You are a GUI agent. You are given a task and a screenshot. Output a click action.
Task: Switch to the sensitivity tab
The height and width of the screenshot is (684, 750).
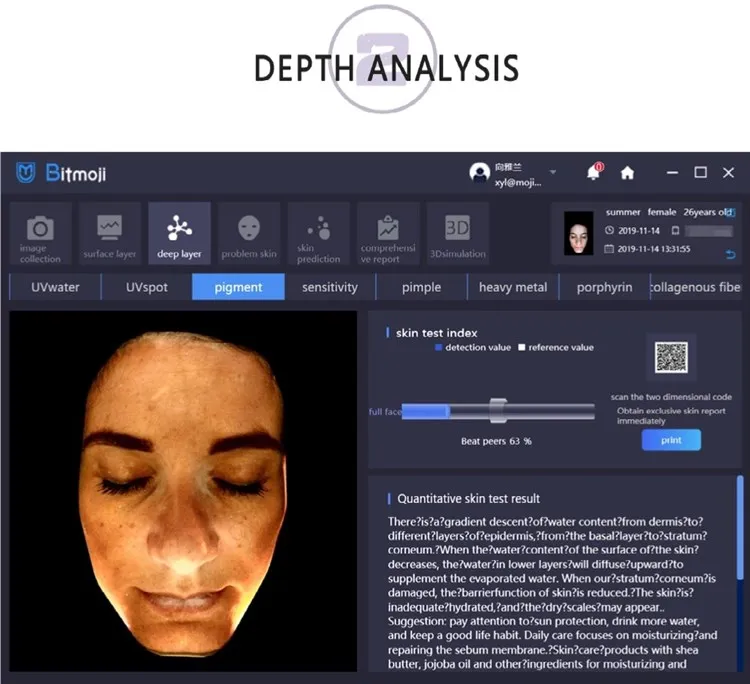tap(330, 287)
